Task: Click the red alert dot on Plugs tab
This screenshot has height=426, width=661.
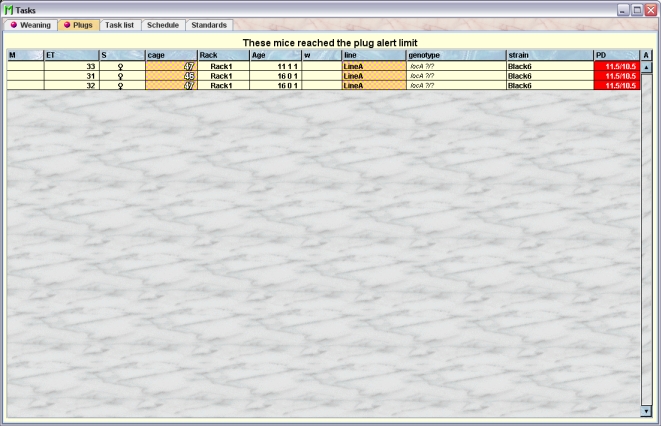Action: pyautogui.click(x=67, y=25)
